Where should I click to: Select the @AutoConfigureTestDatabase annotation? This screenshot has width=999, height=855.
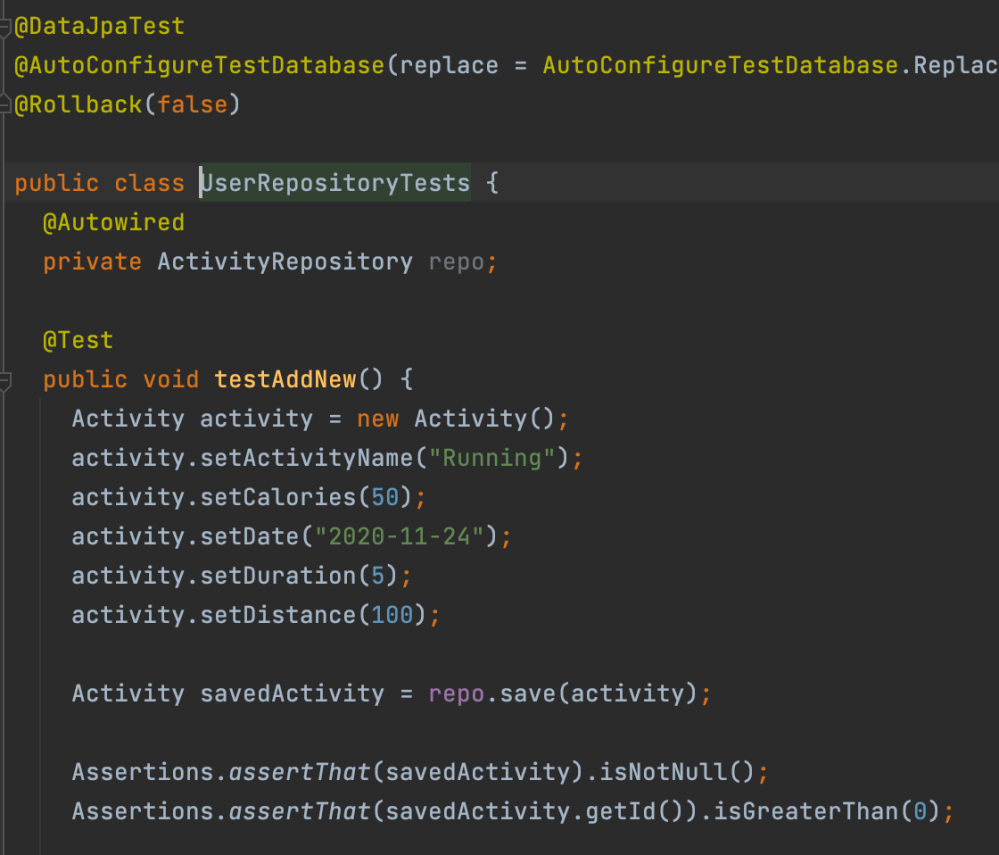[x=199, y=66]
